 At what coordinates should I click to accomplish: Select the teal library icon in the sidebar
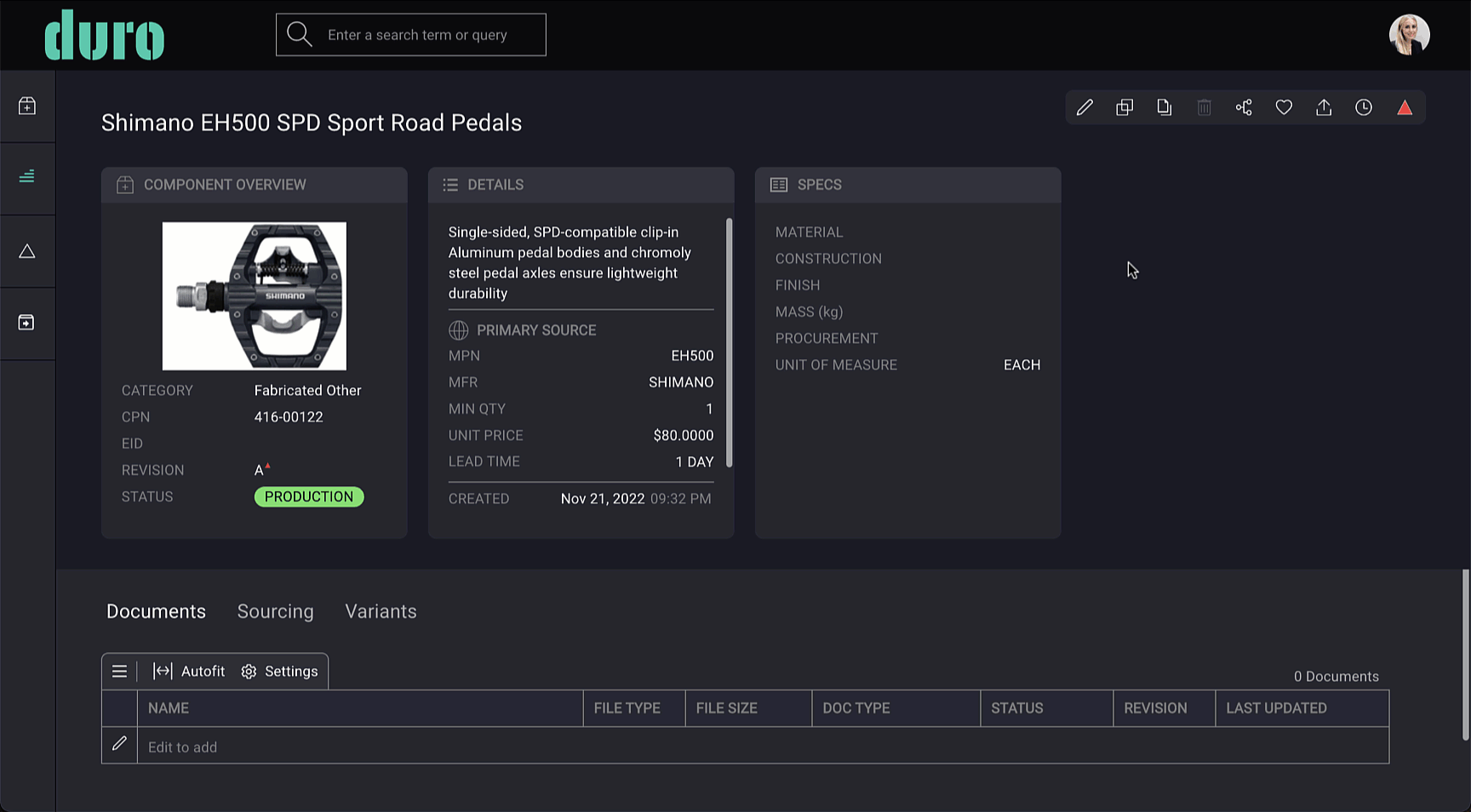(27, 177)
